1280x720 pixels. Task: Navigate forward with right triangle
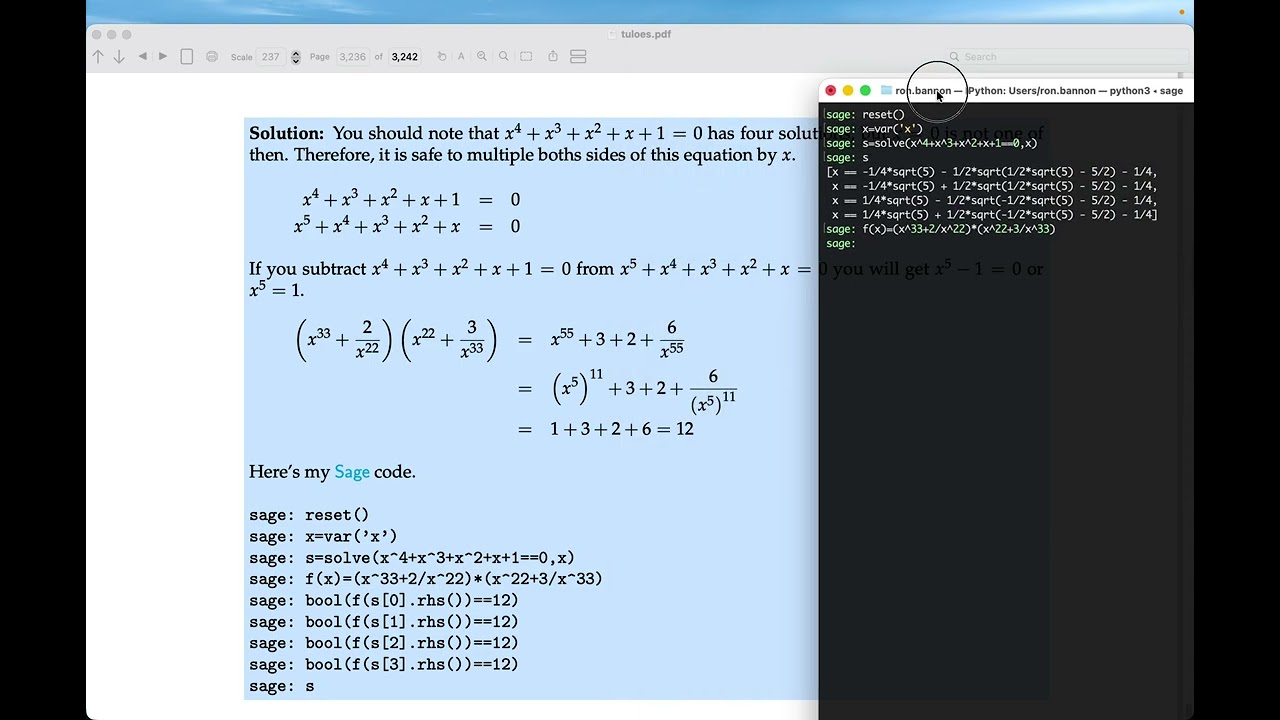point(163,57)
